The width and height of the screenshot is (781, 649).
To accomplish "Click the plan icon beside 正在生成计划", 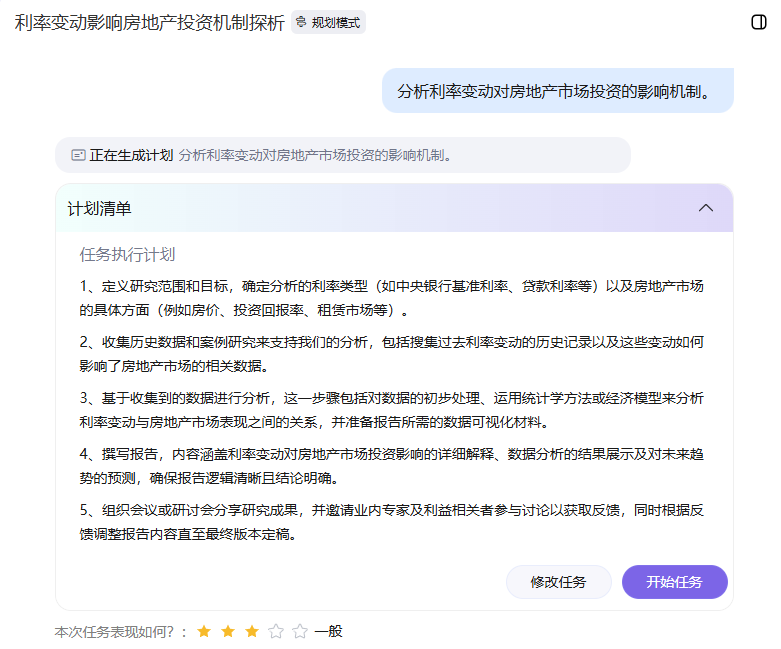I will [78, 155].
